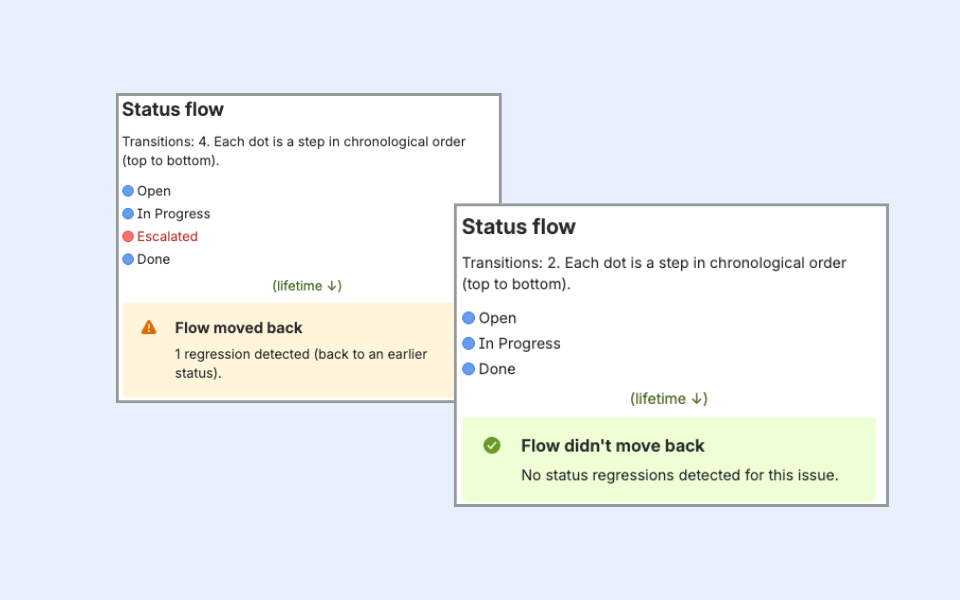Click the Open dot in the two-transition card

469,318
